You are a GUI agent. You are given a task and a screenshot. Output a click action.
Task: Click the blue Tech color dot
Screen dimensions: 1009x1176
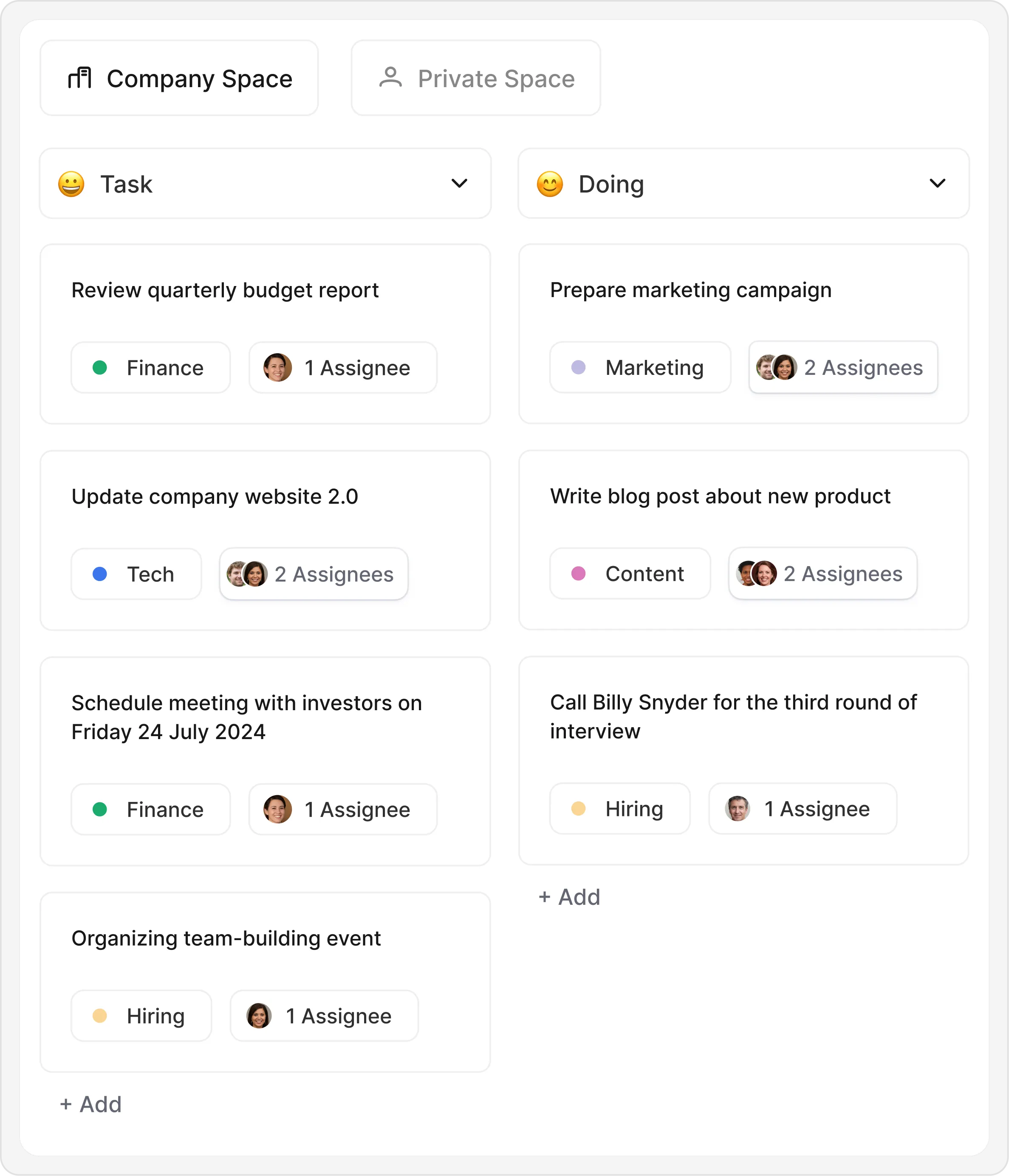(100, 574)
